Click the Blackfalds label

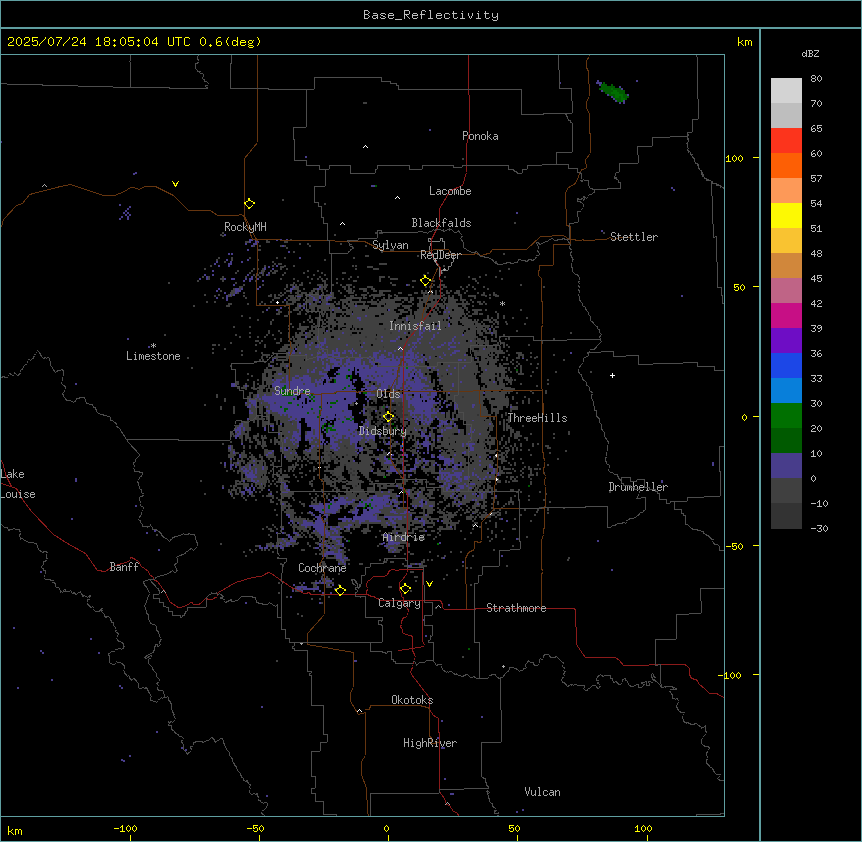click(441, 223)
